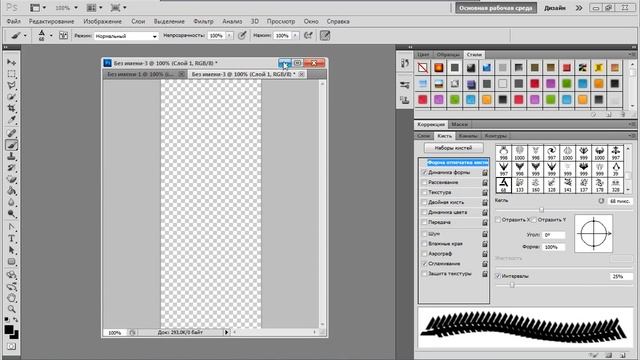Click the brush size Кегль slider handle
The width and height of the screenshot is (640, 360).
click(542, 210)
